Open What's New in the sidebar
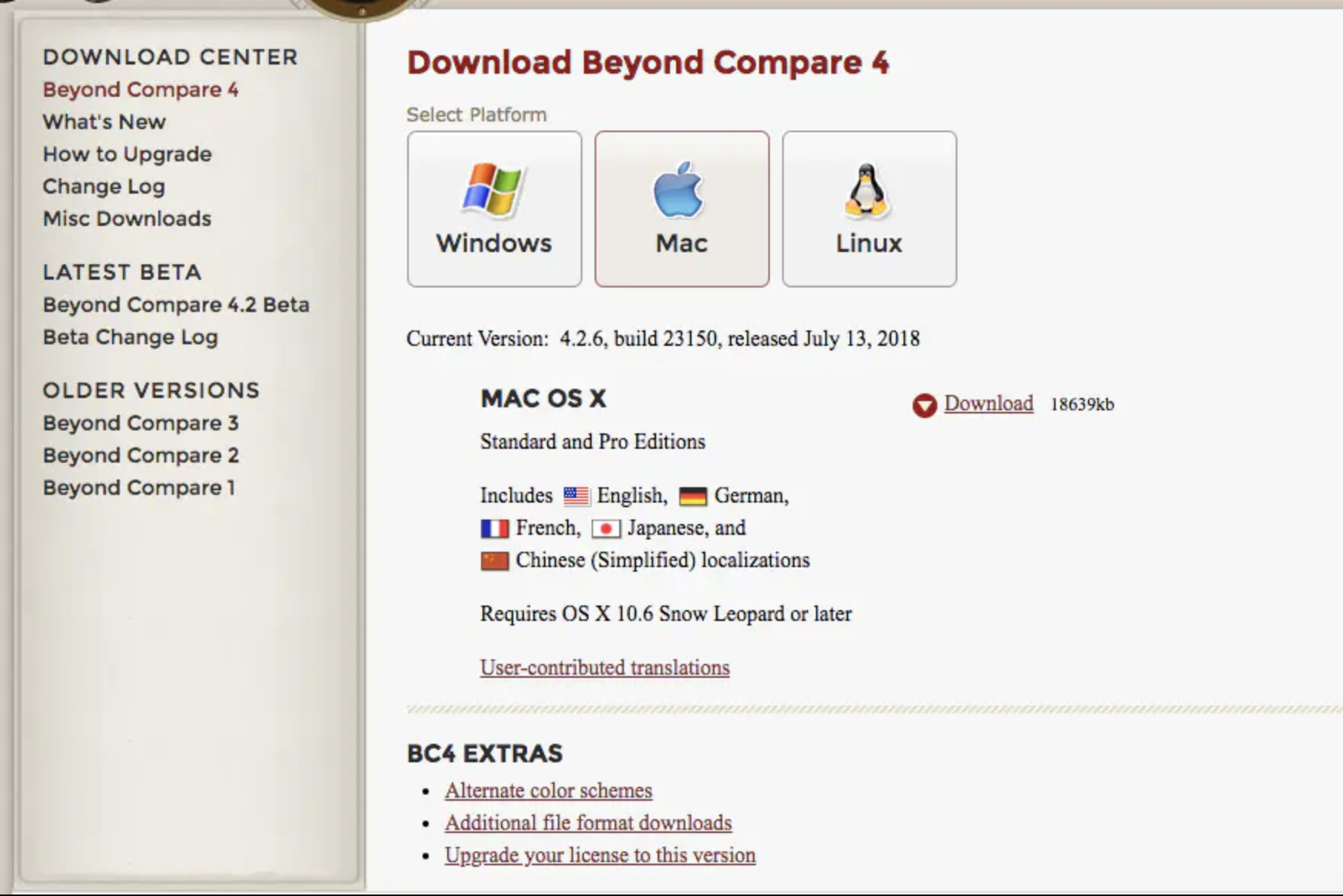Screen dimensions: 1343x896 tap(104, 121)
